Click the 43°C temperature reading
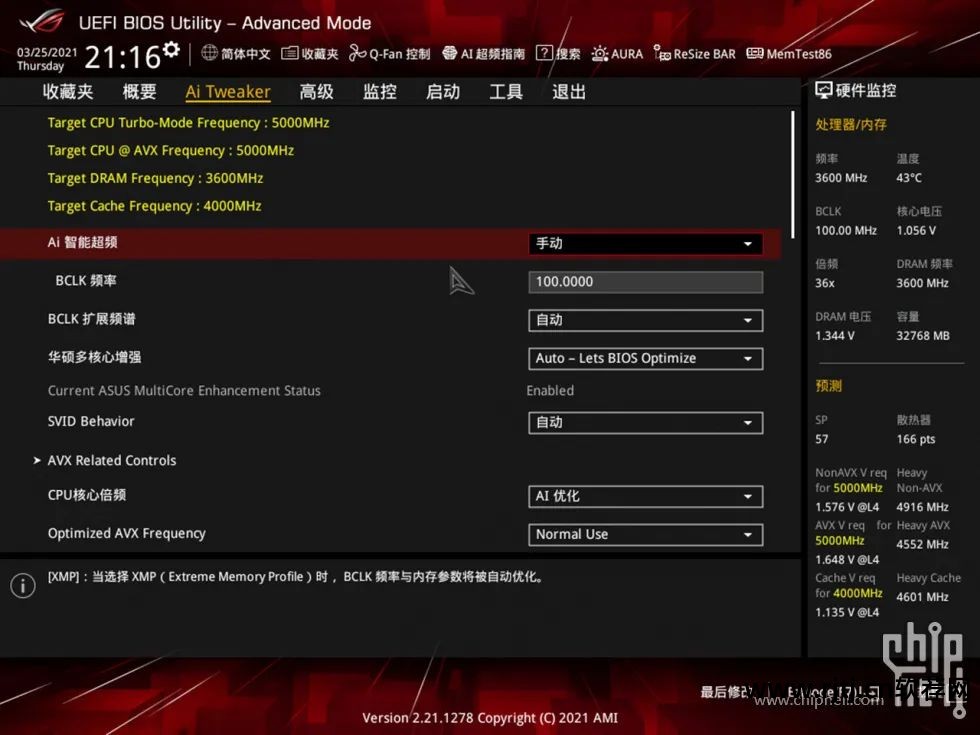This screenshot has height=735, width=980. (x=909, y=178)
